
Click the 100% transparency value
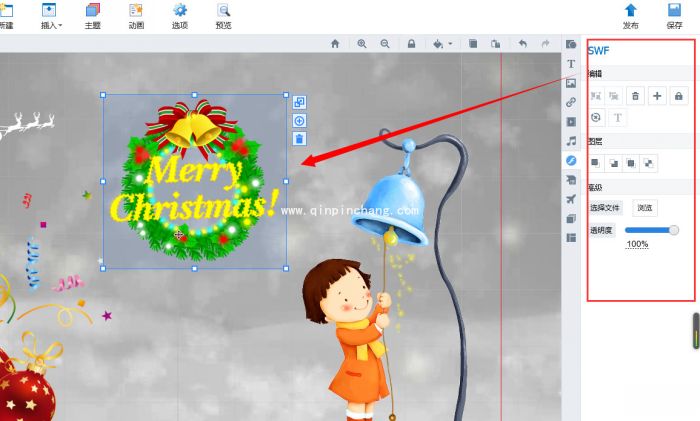(637, 244)
